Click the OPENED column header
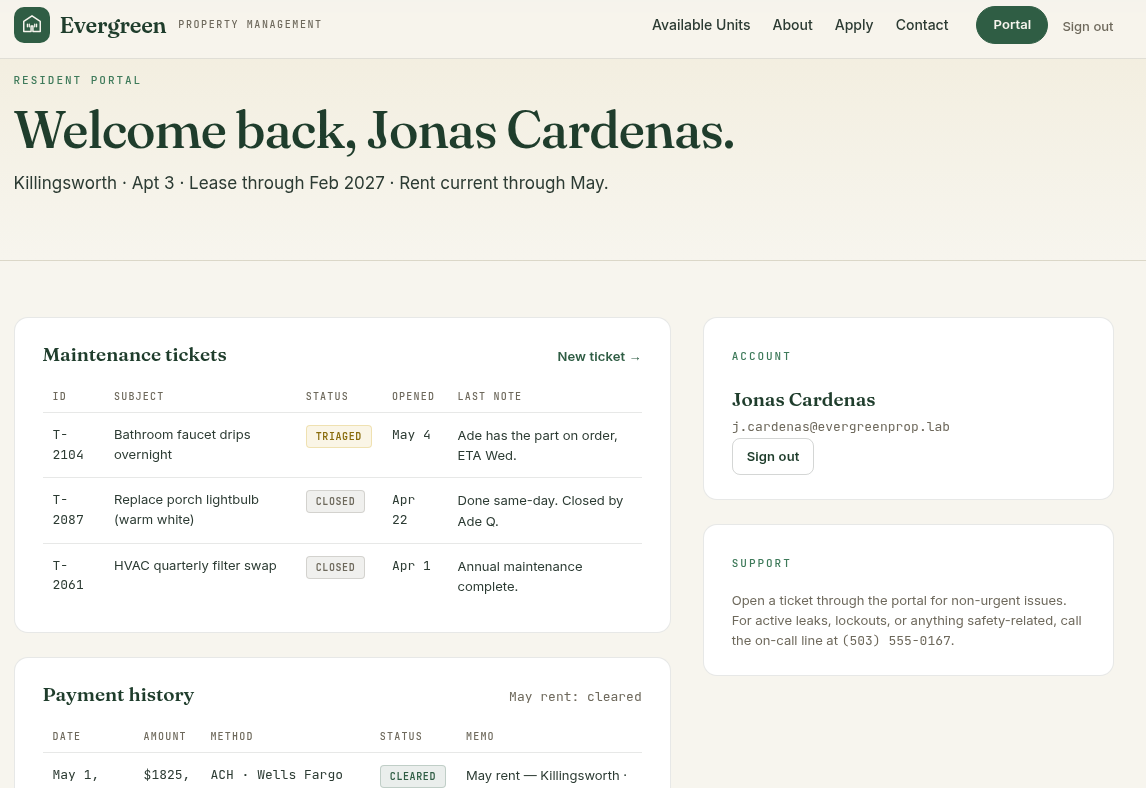 pyautogui.click(x=413, y=396)
